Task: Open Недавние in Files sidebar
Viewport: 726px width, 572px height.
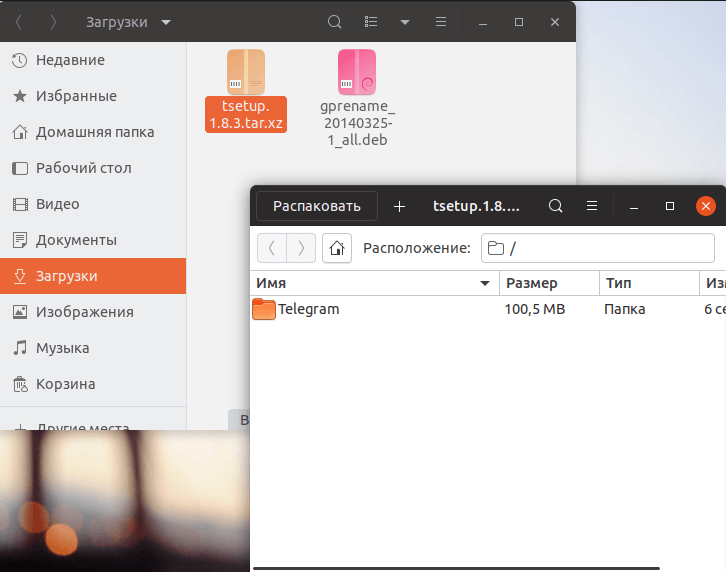Action: (93, 60)
